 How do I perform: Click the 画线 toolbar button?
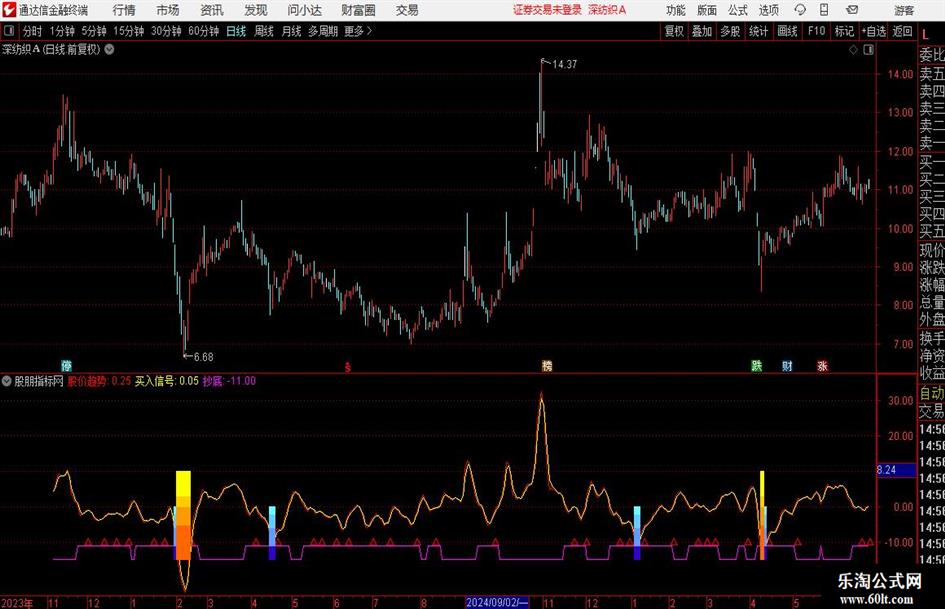(x=787, y=31)
